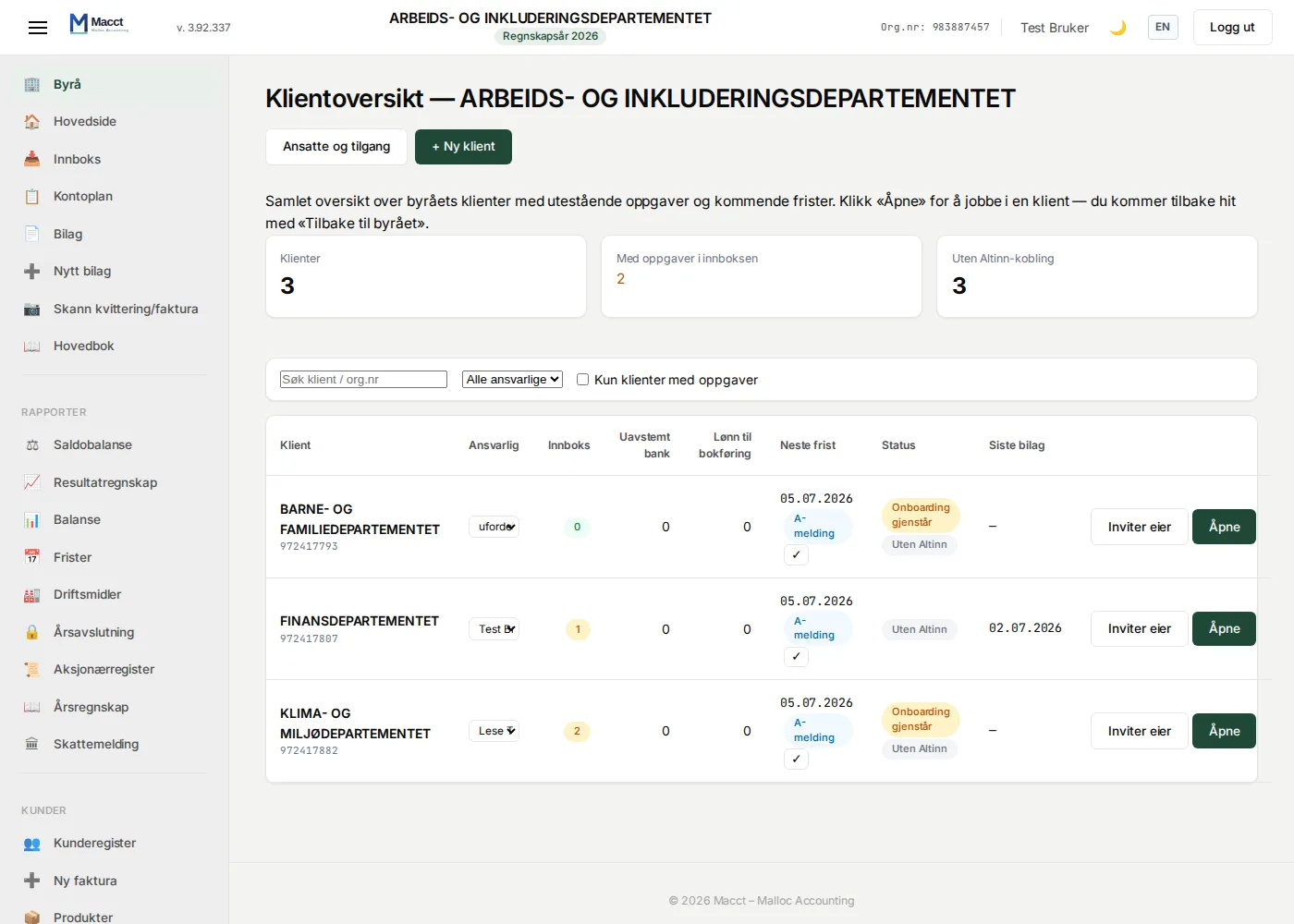Screen dimensions: 1294x924
Task: Open Saldobalanse report
Action: tap(115, 445)
